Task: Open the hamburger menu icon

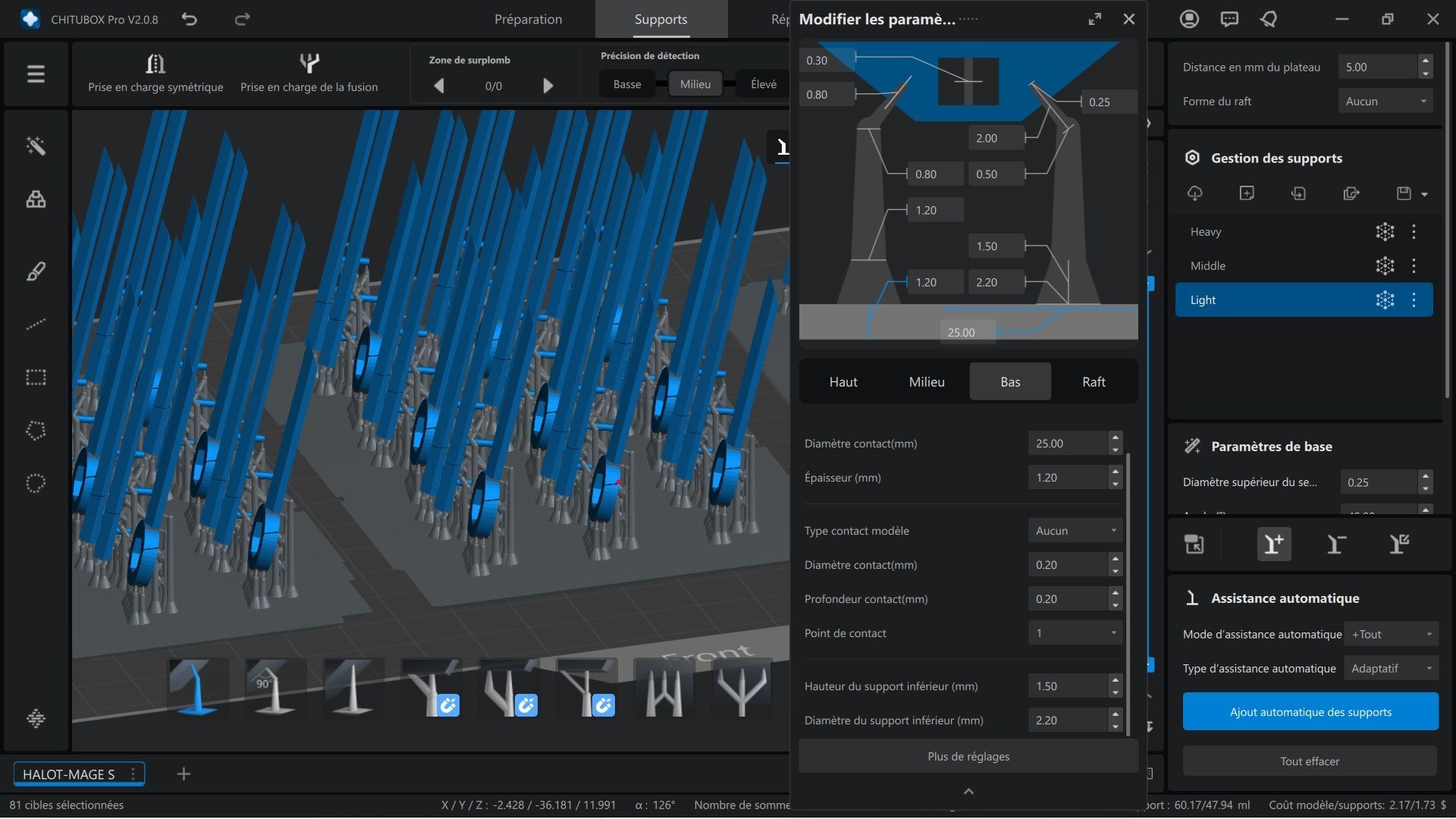Action: [x=36, y=74]
